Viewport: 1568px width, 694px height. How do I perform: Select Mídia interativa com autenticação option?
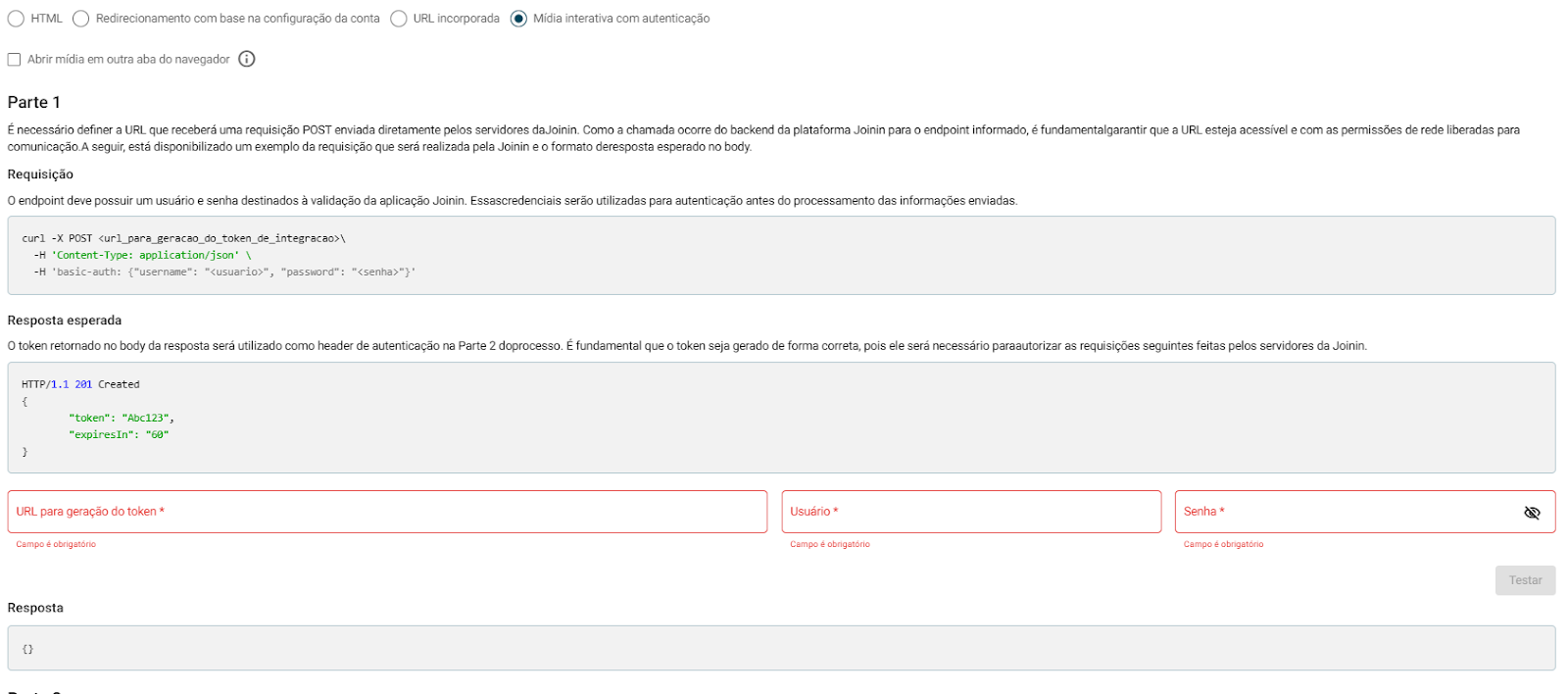519,19
